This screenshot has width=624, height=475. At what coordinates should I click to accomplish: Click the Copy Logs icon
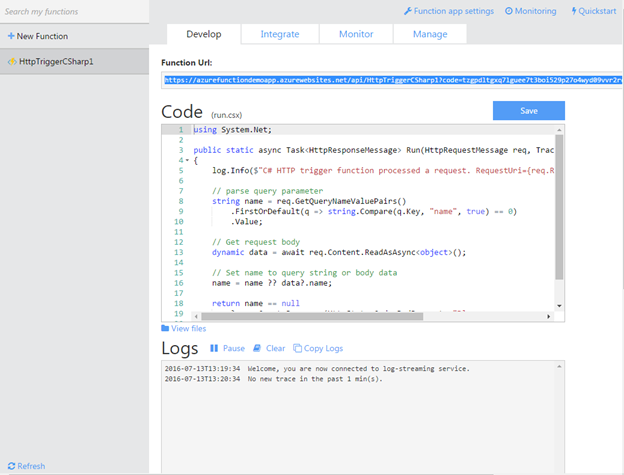(x=297, y=349)
